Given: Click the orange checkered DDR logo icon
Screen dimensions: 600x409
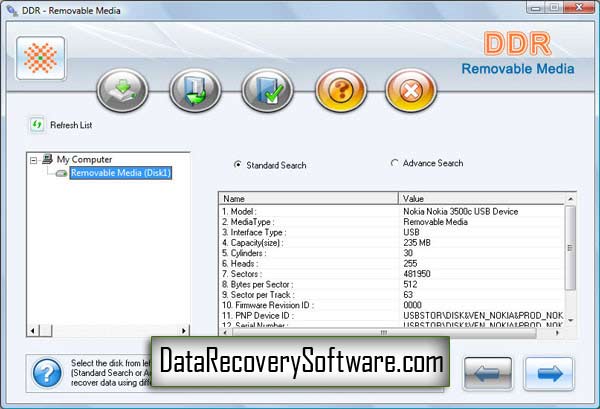Looking at the screenshot, I should [x=41, y=58].
